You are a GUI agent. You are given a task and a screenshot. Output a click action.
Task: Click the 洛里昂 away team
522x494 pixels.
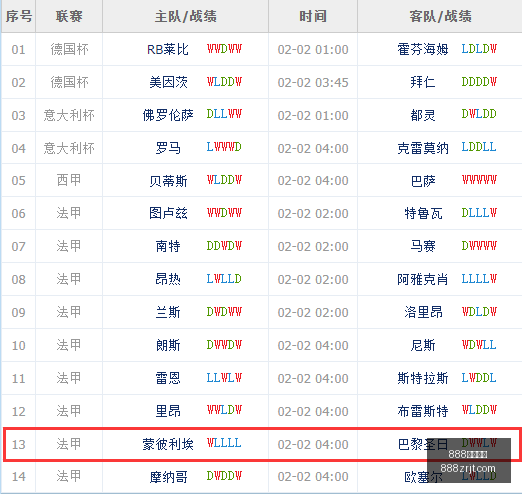pos(423,312)
